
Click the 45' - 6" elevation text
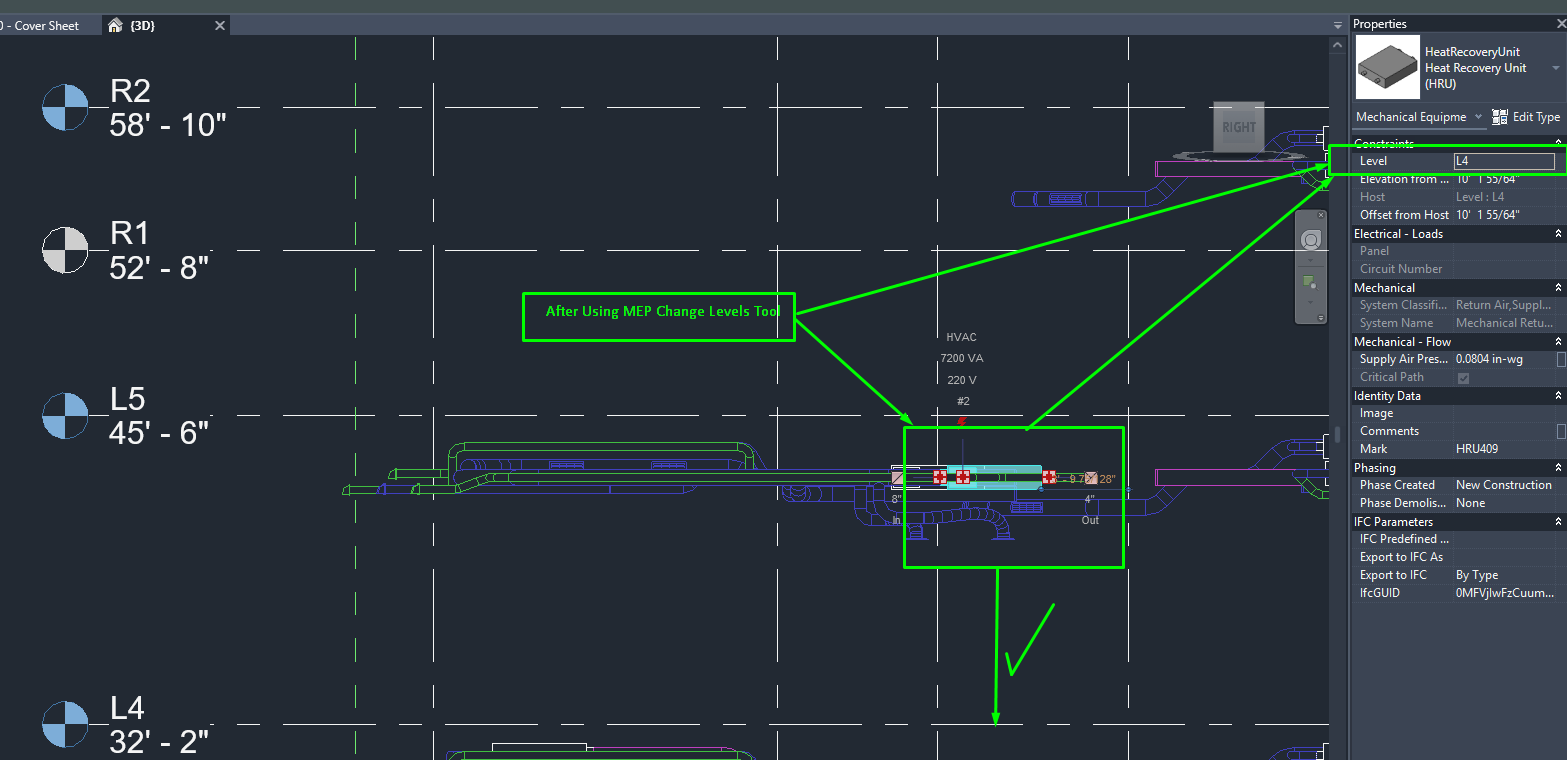(159, 432)
